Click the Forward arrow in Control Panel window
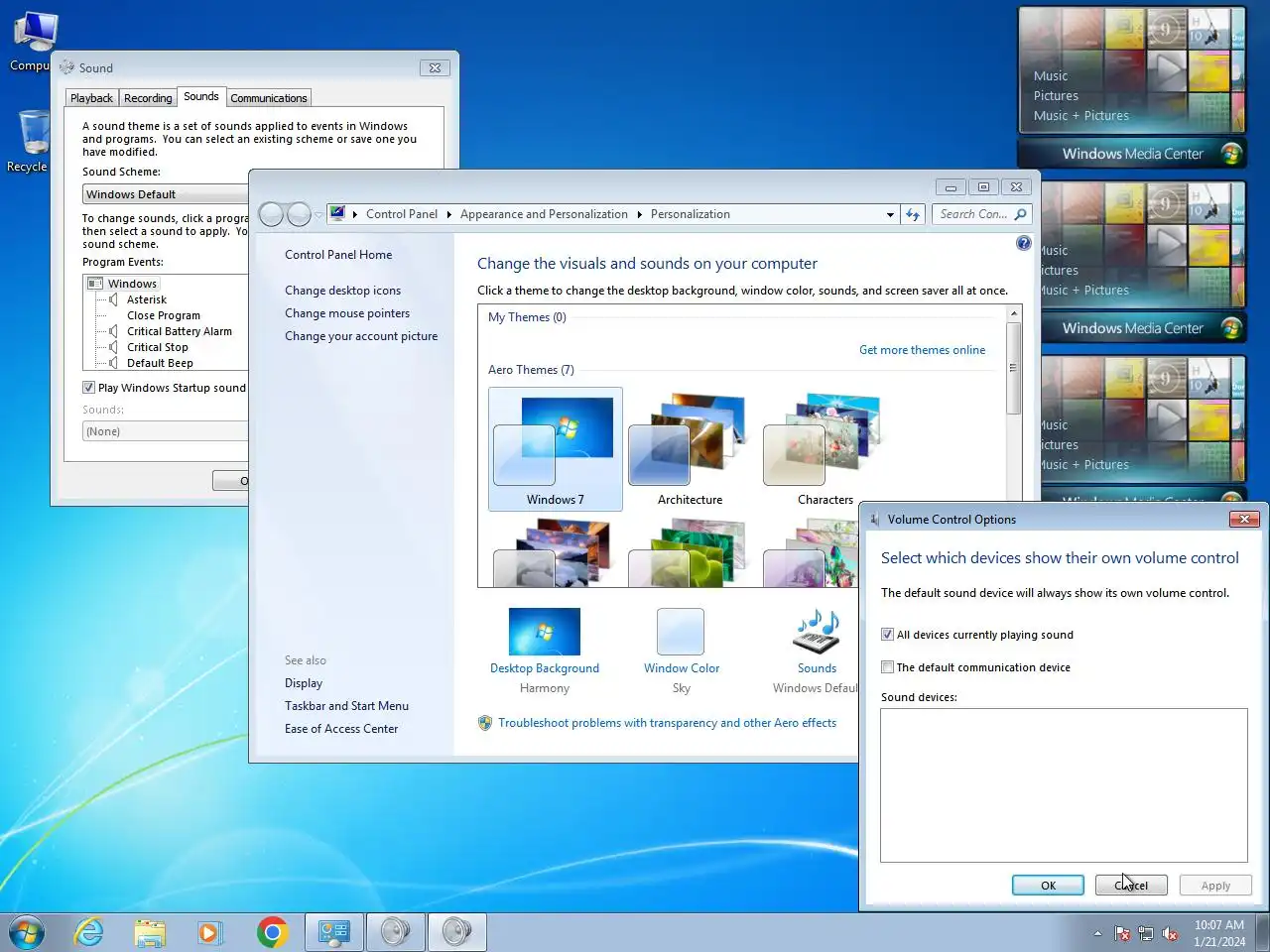This screenshot has height=952, width=1270. click(x=299, y=214)
